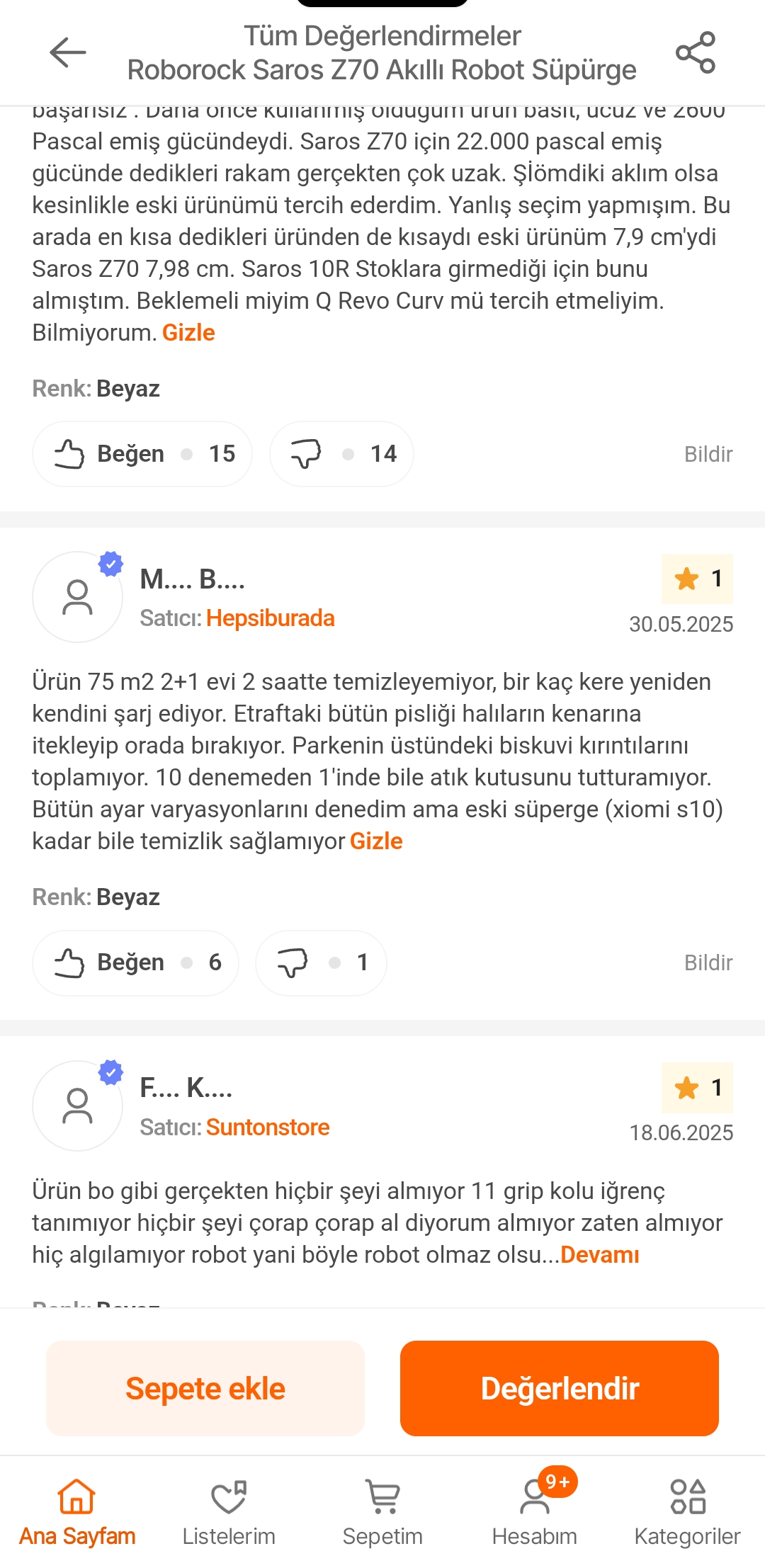Go to Ana Sayfam tab
This screenshot has width=765, height=1568.
pos(76,1512)
